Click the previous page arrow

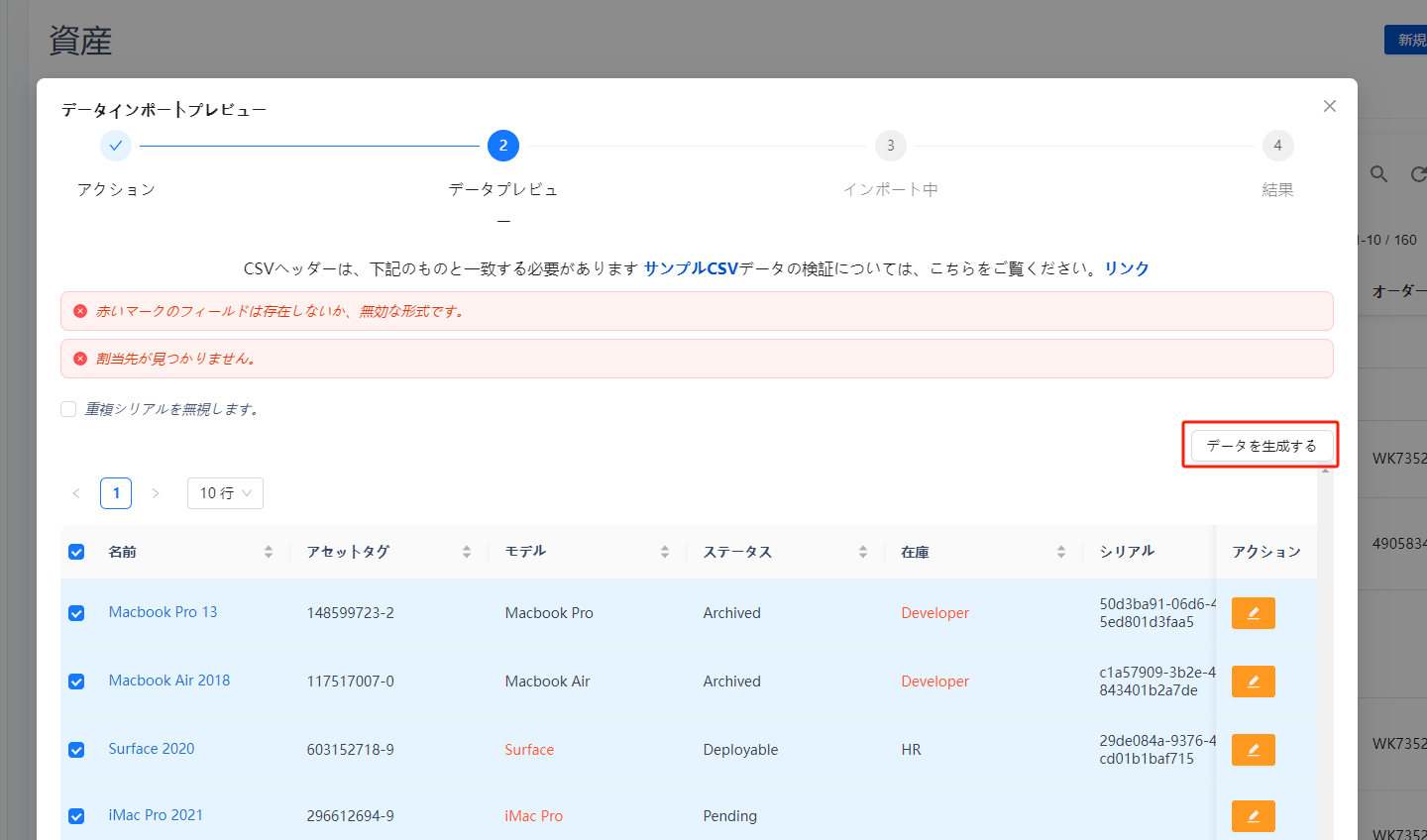click(x=76, y=492)
